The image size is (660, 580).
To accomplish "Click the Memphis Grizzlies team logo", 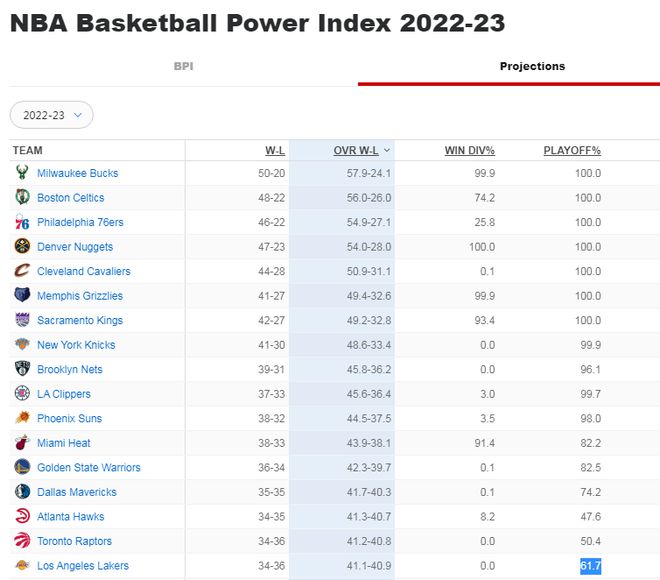I will click(22, 295).
